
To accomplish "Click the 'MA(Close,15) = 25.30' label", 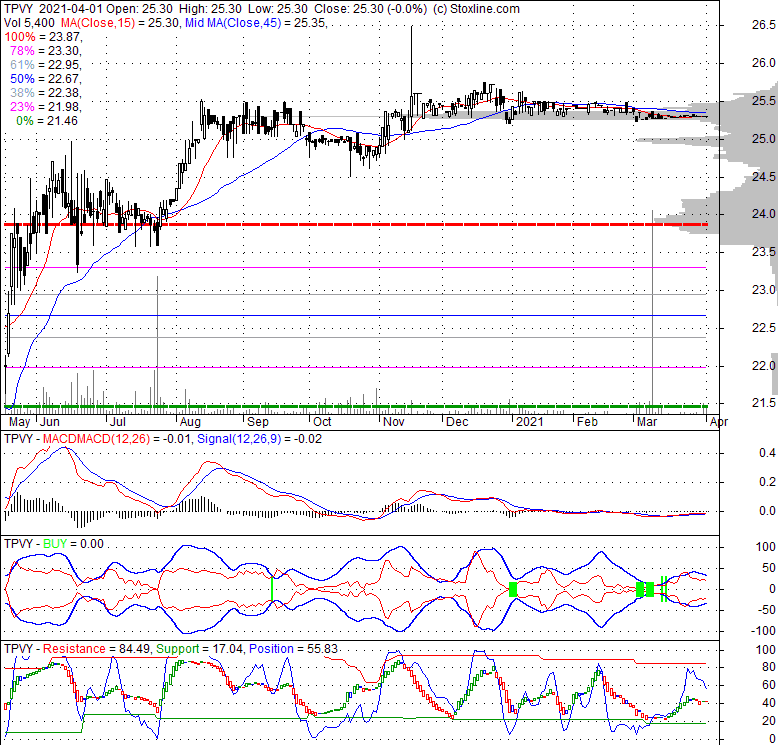I will coord(119,22).
